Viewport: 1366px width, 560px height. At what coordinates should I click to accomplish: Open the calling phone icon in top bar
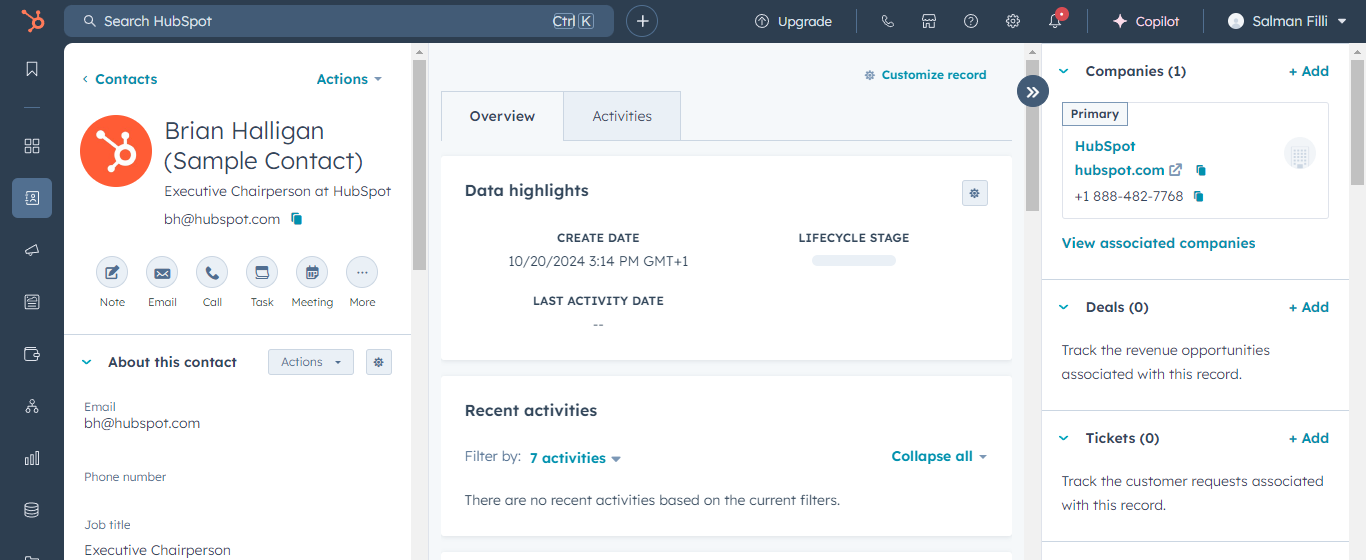tap(887, 21)
